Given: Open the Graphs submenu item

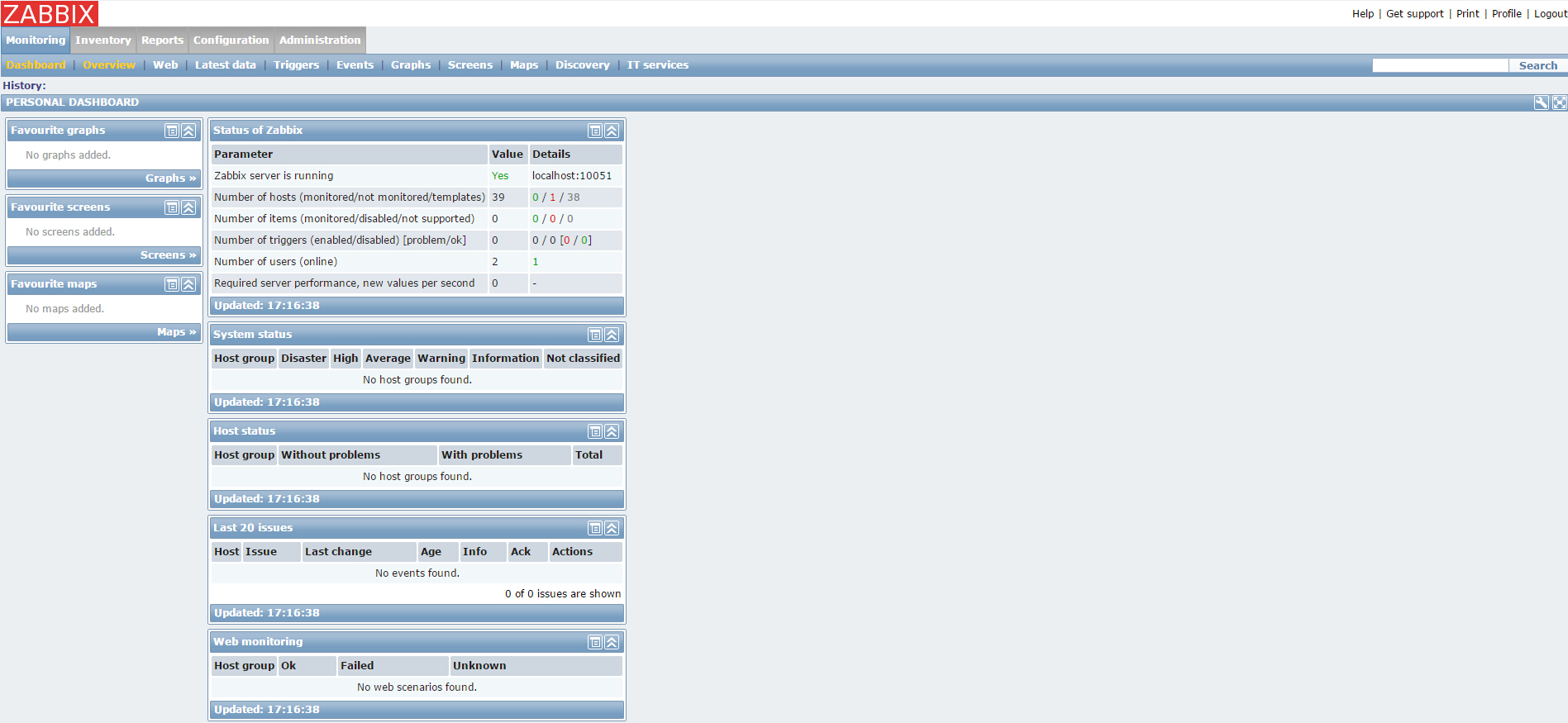Looking at the screenshot, I should pyautogui.click(x=411, y=65).
